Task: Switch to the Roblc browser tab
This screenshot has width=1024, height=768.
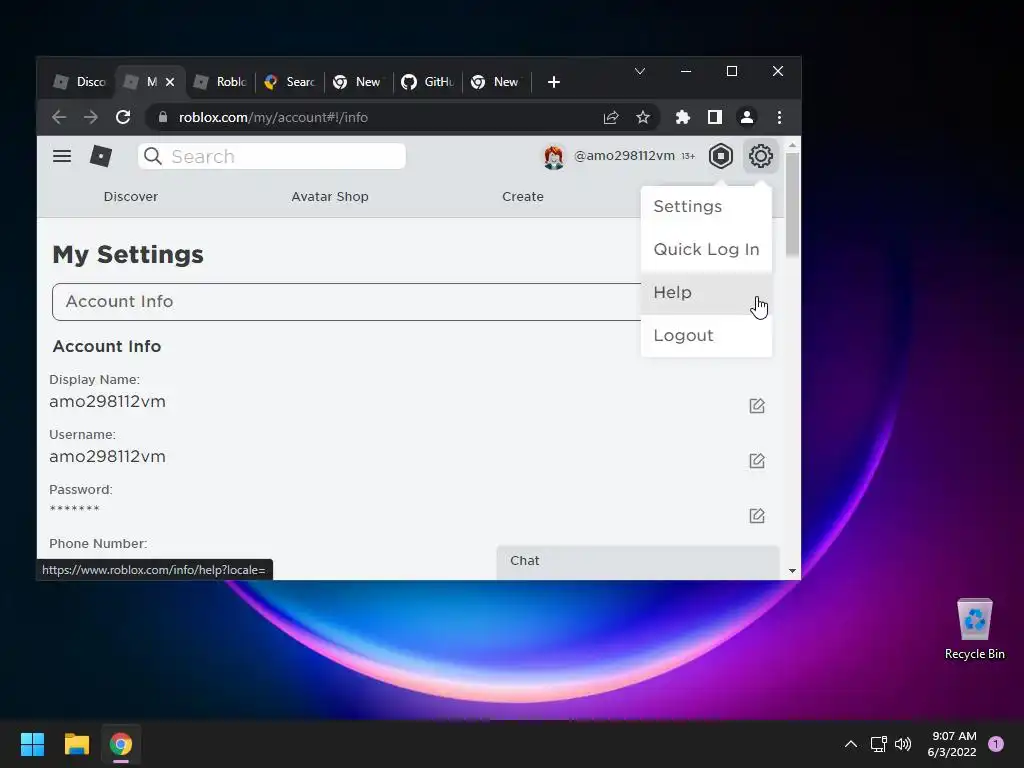Action: (220, 82)
